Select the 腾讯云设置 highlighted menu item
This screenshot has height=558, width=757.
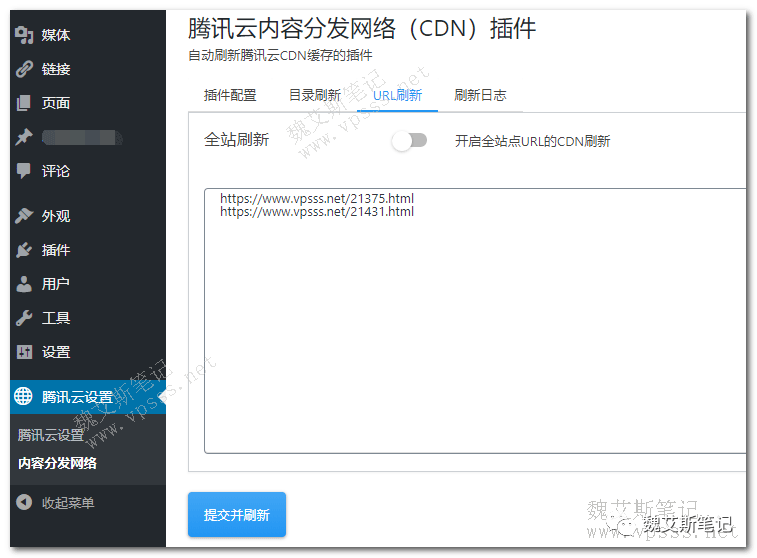(88, 397)
